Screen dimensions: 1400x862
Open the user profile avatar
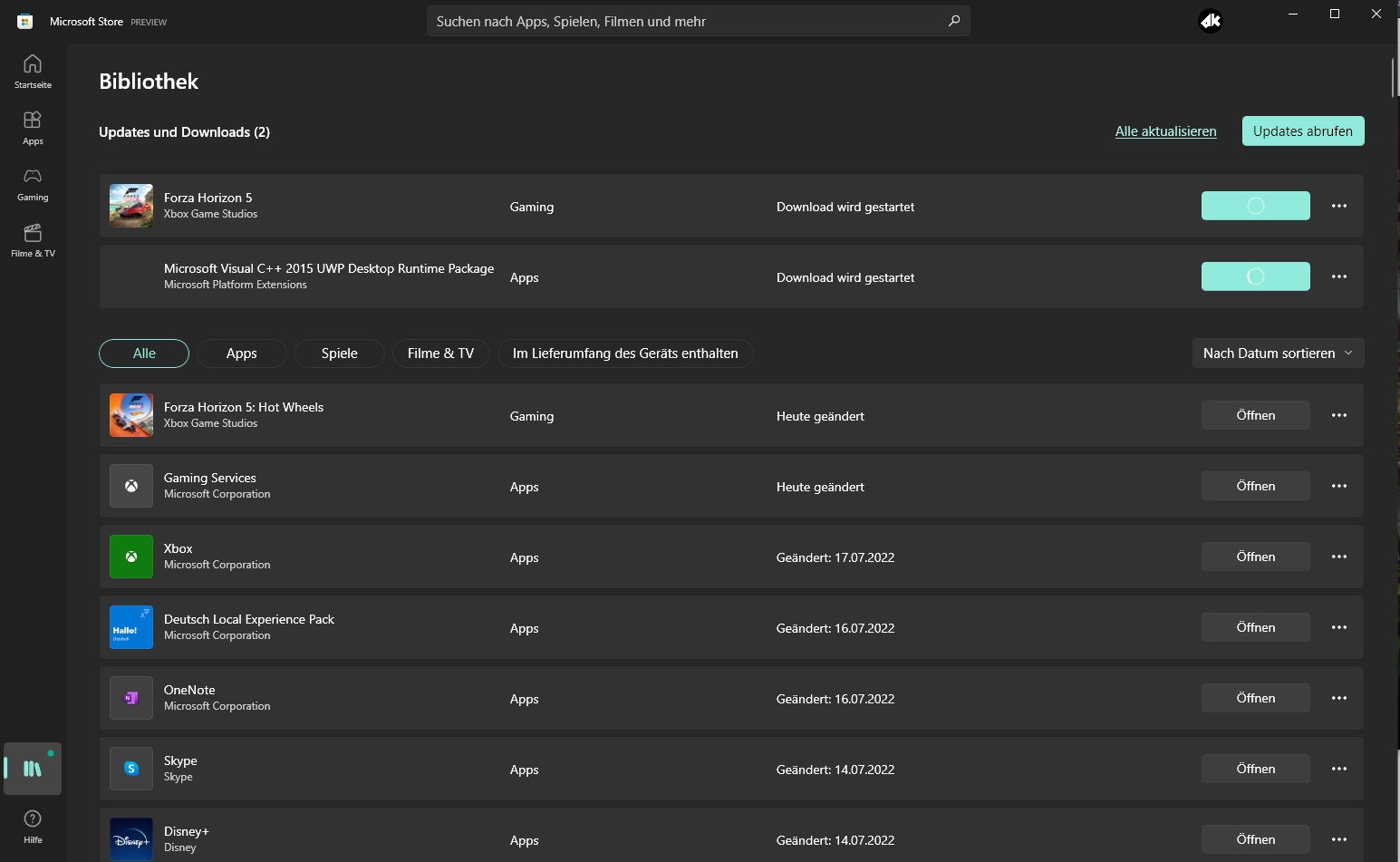[x=1211, y=21]
